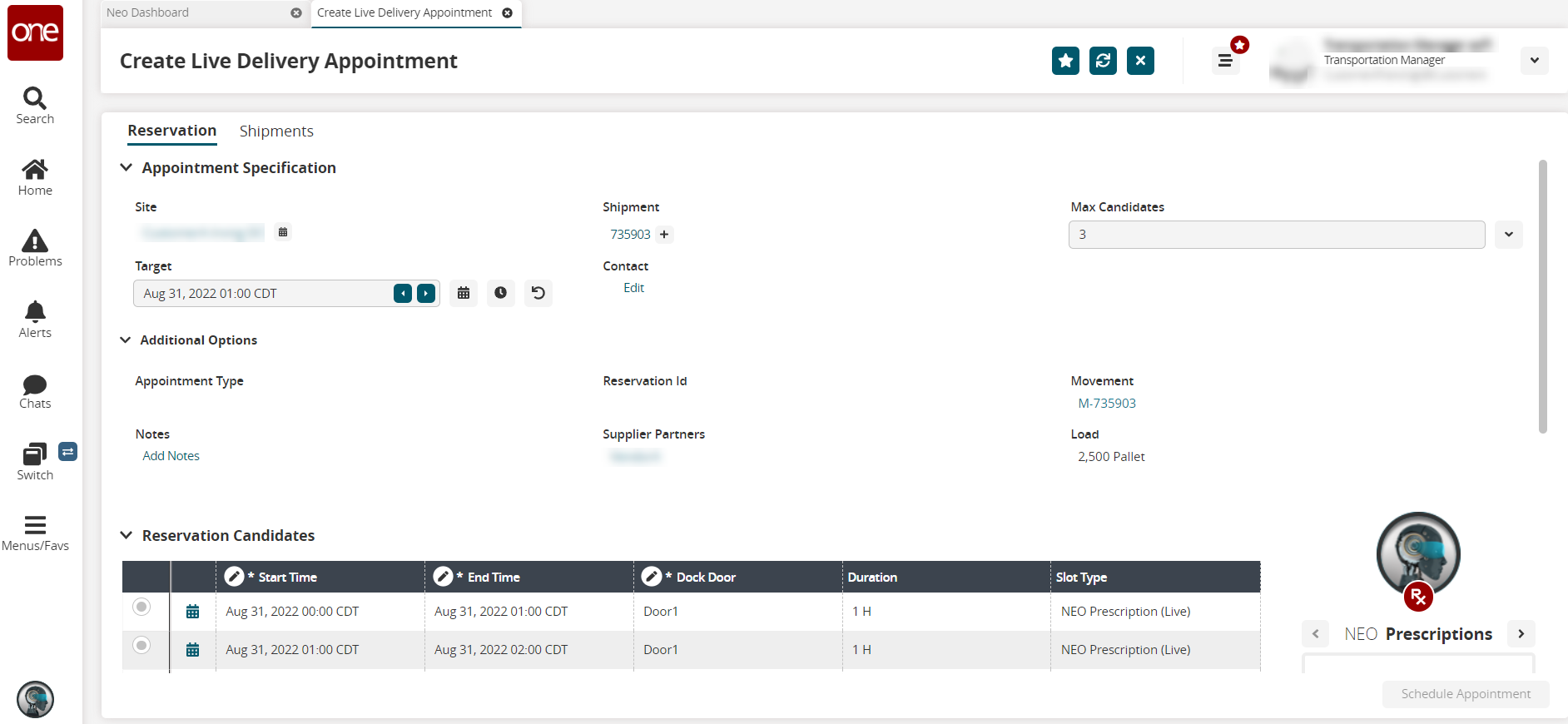Open movement M-735903 link

click(x=1107, y=404)
